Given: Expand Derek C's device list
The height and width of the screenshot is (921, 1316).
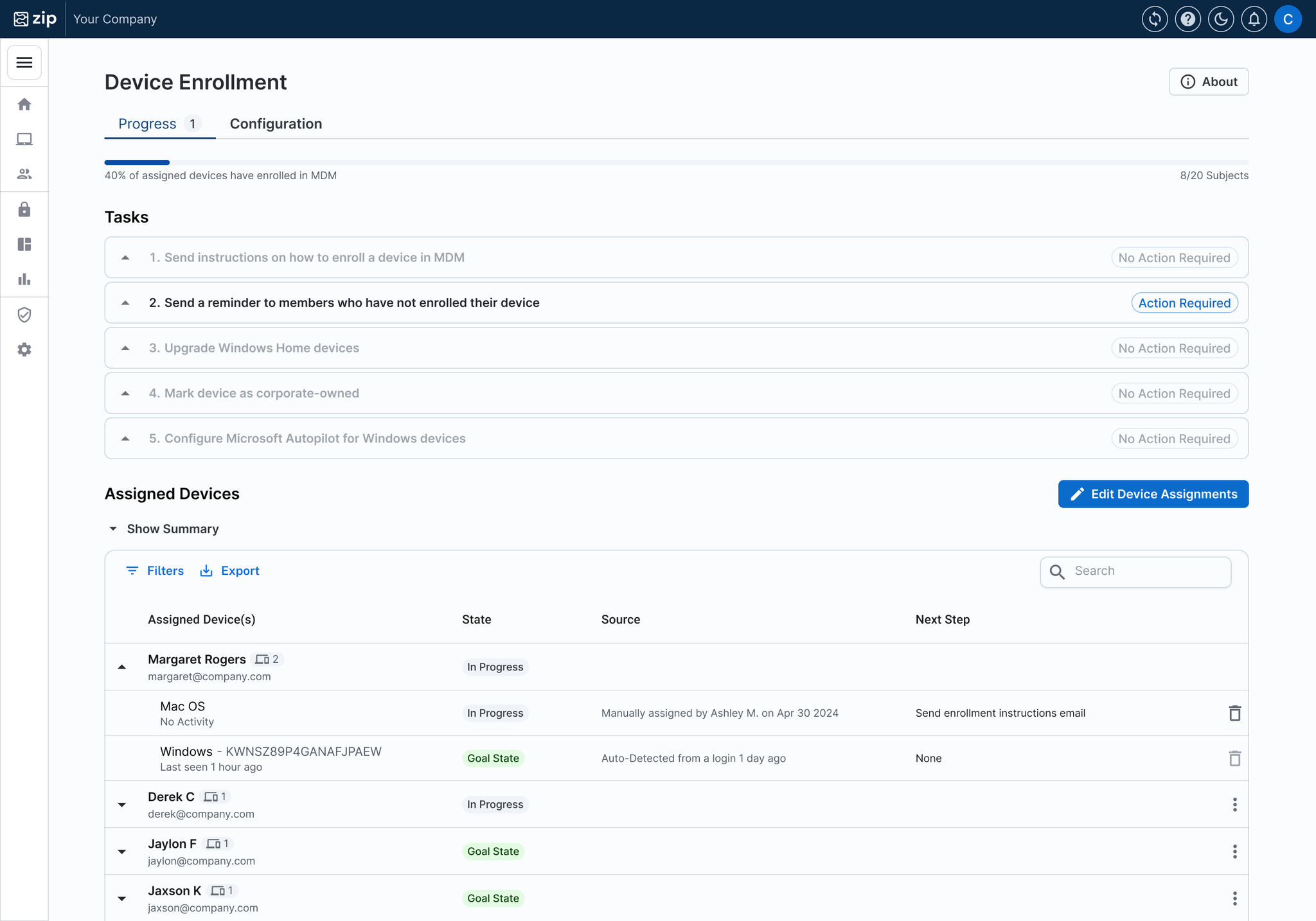Looking at the screenshot, I should tap(122, 805).
